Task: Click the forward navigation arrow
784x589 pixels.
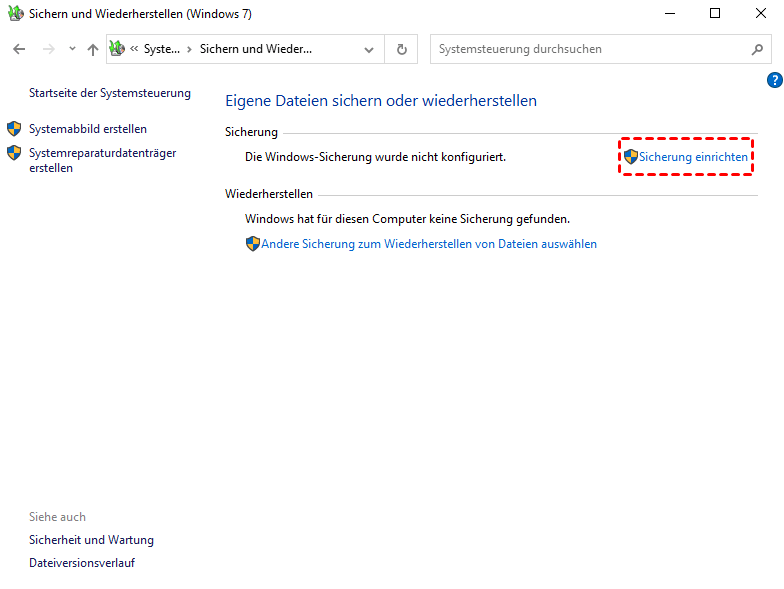Action: [x=48, y=49]
